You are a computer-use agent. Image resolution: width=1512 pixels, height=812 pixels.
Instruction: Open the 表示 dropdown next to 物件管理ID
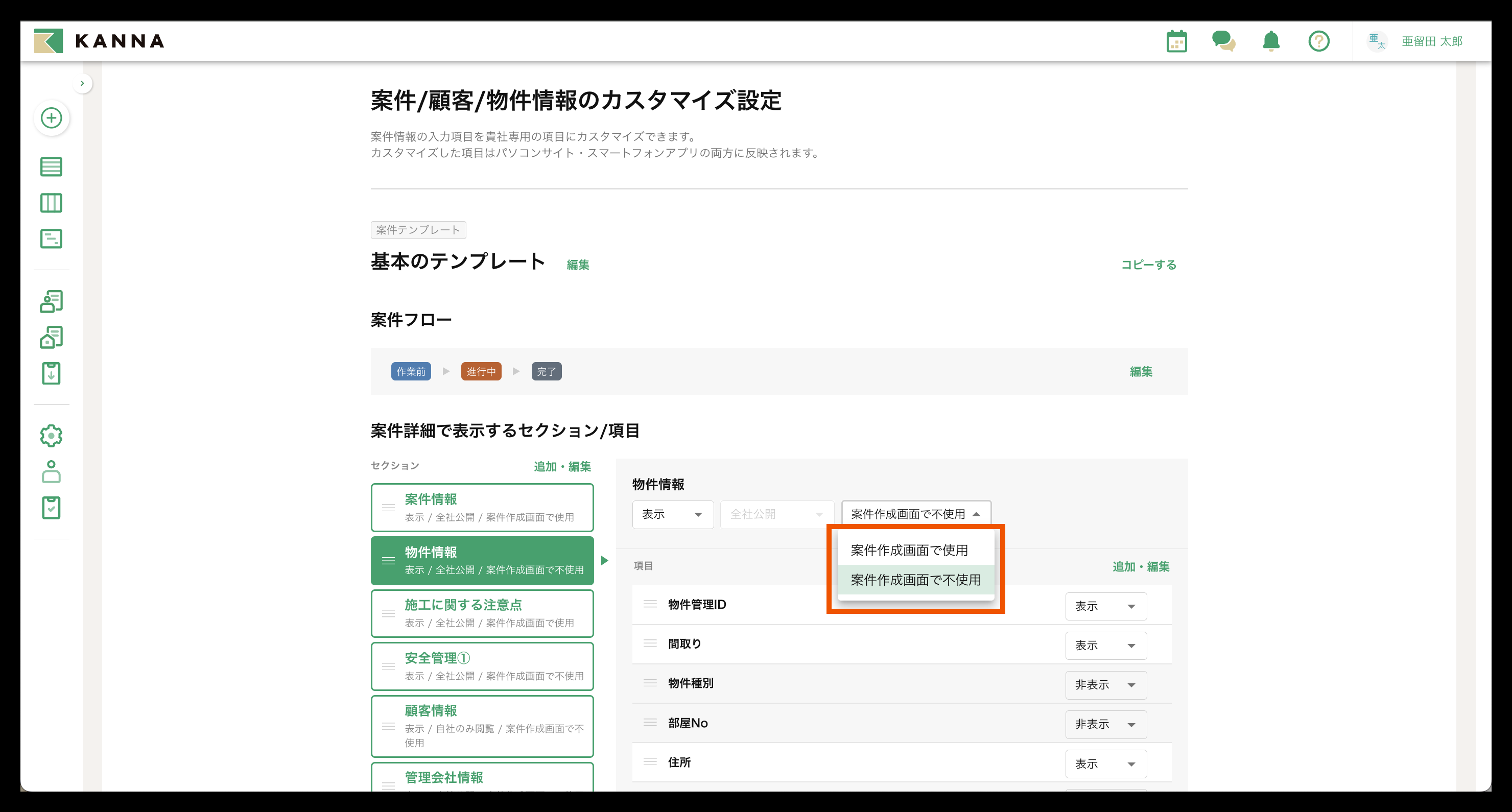1106,606
